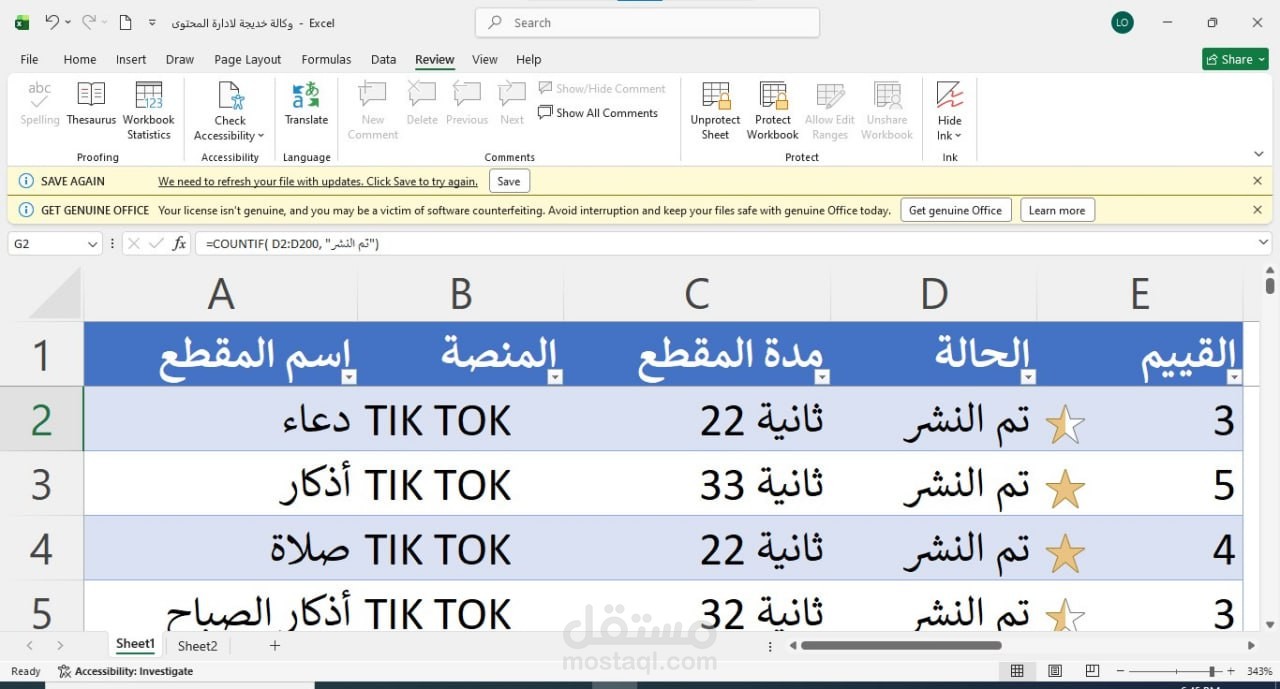This screenshot has height=689, width=1280.
Task: Click the Excel app icon
Action: (22, 22)
